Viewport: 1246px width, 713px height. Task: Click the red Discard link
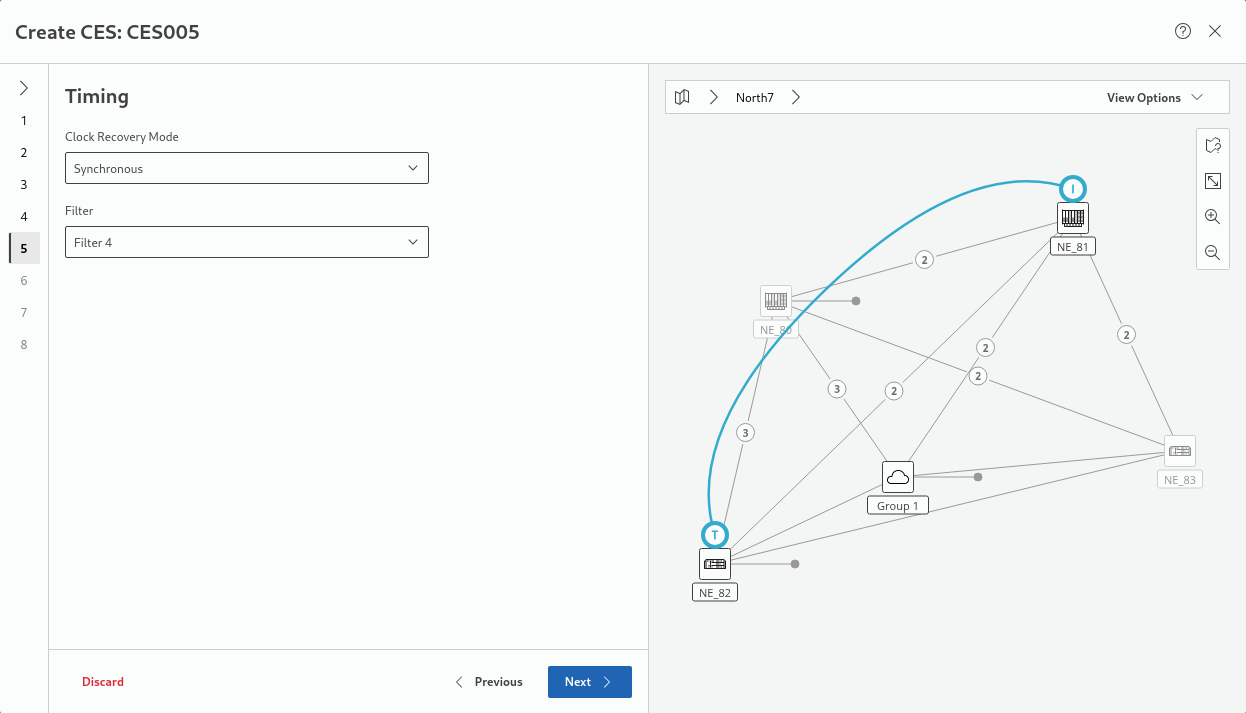point(103,682)
